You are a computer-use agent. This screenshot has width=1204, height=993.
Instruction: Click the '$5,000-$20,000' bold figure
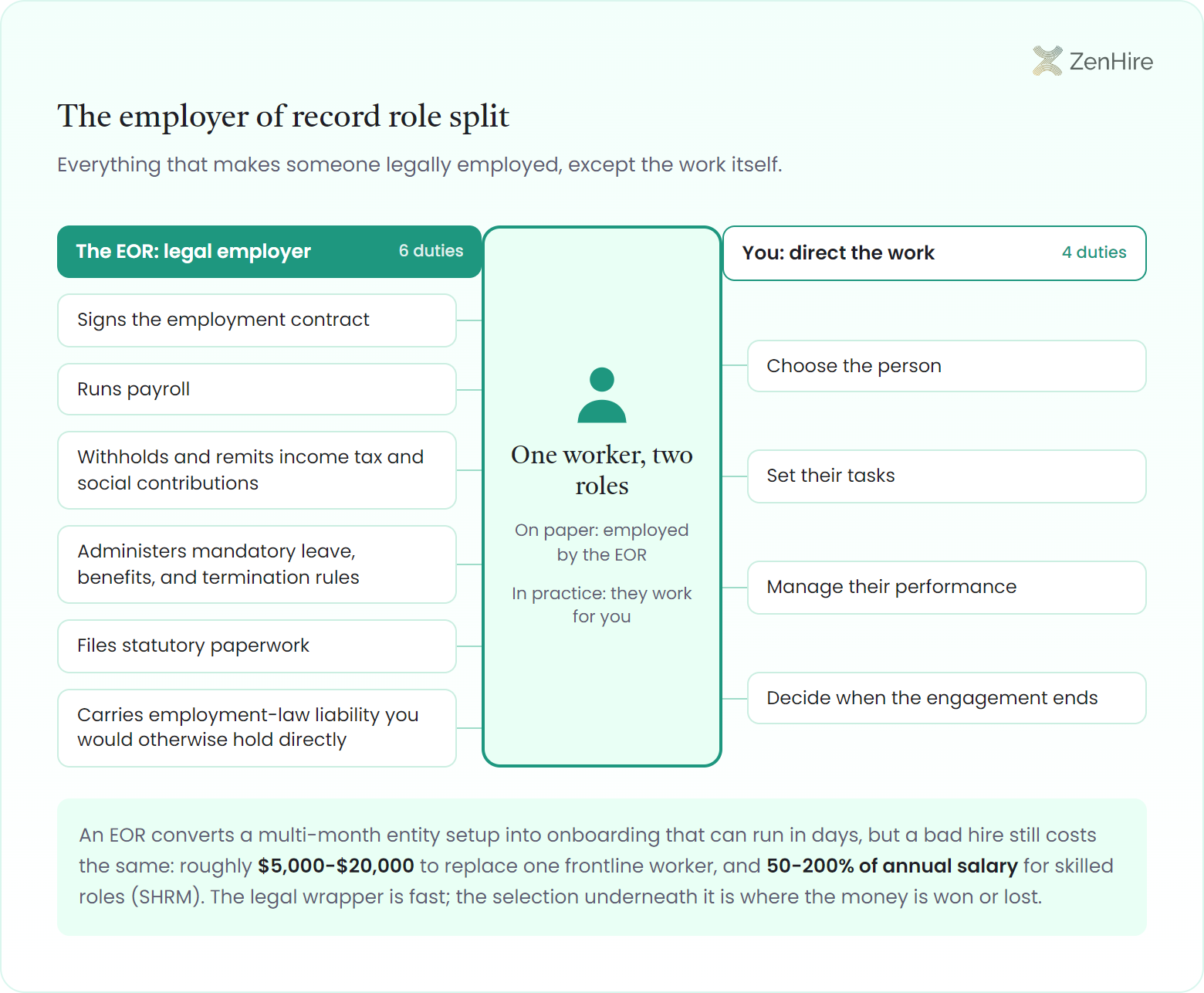coord(336,866)
